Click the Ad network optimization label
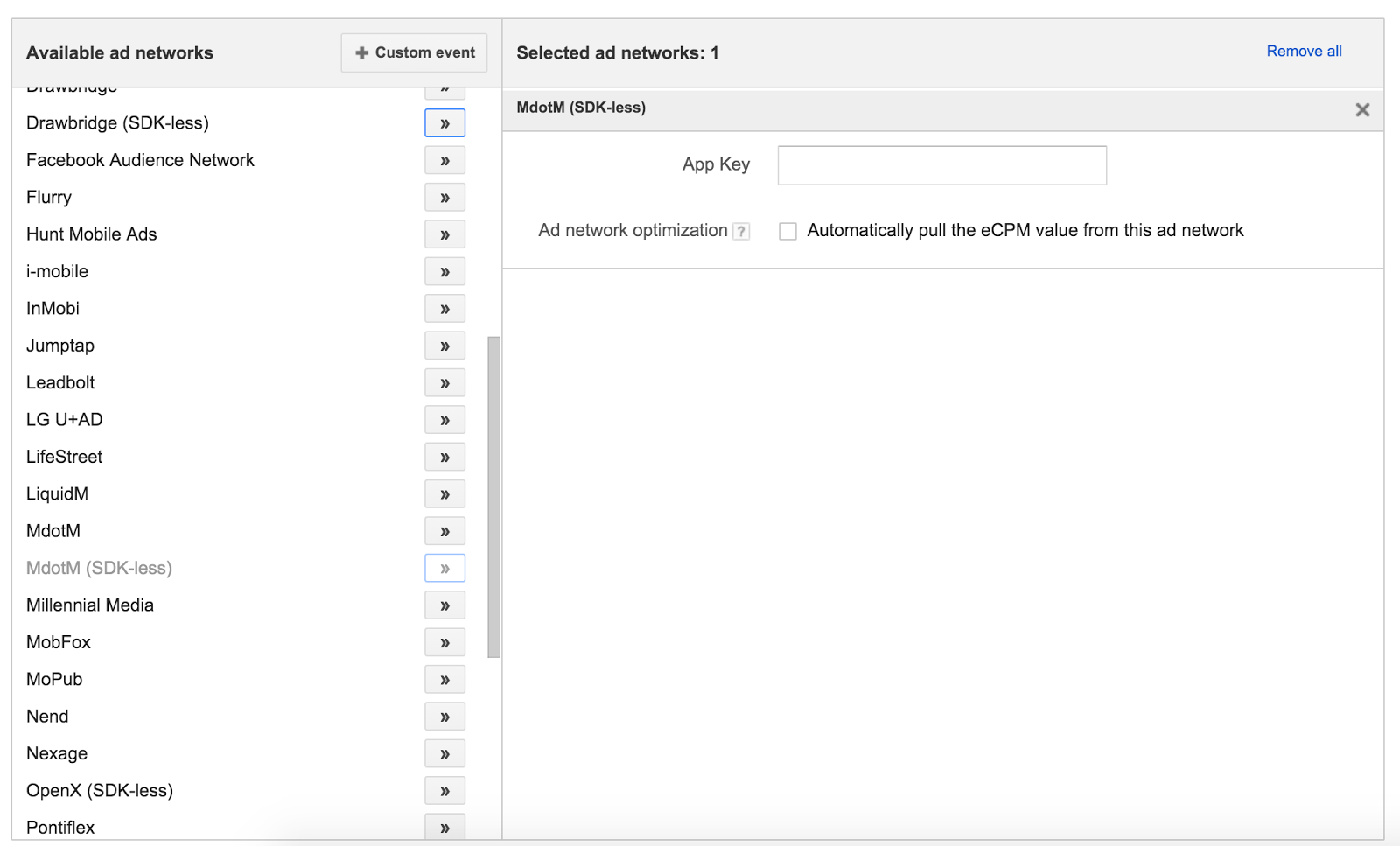Screen dimensions: 1400x846 pos(633,231)
